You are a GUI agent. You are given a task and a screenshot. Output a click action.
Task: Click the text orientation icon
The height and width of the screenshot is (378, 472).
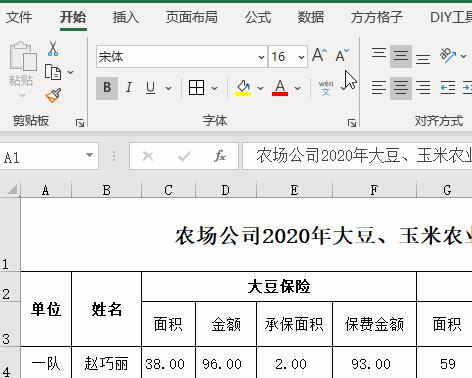[448, 55]
